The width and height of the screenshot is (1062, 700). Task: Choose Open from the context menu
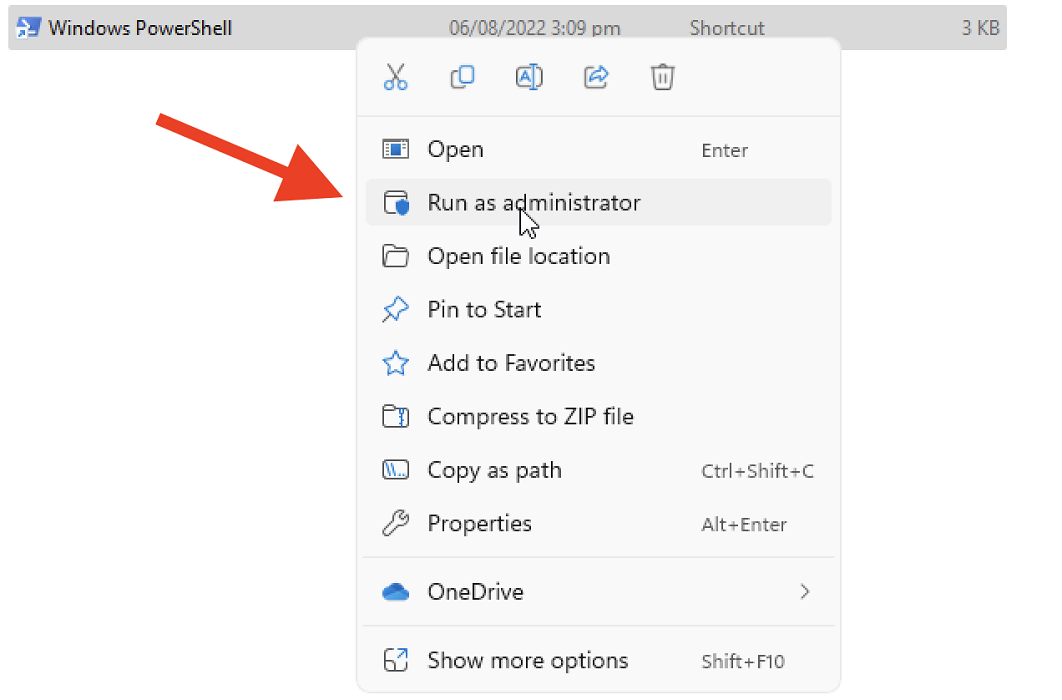point(456,149)
